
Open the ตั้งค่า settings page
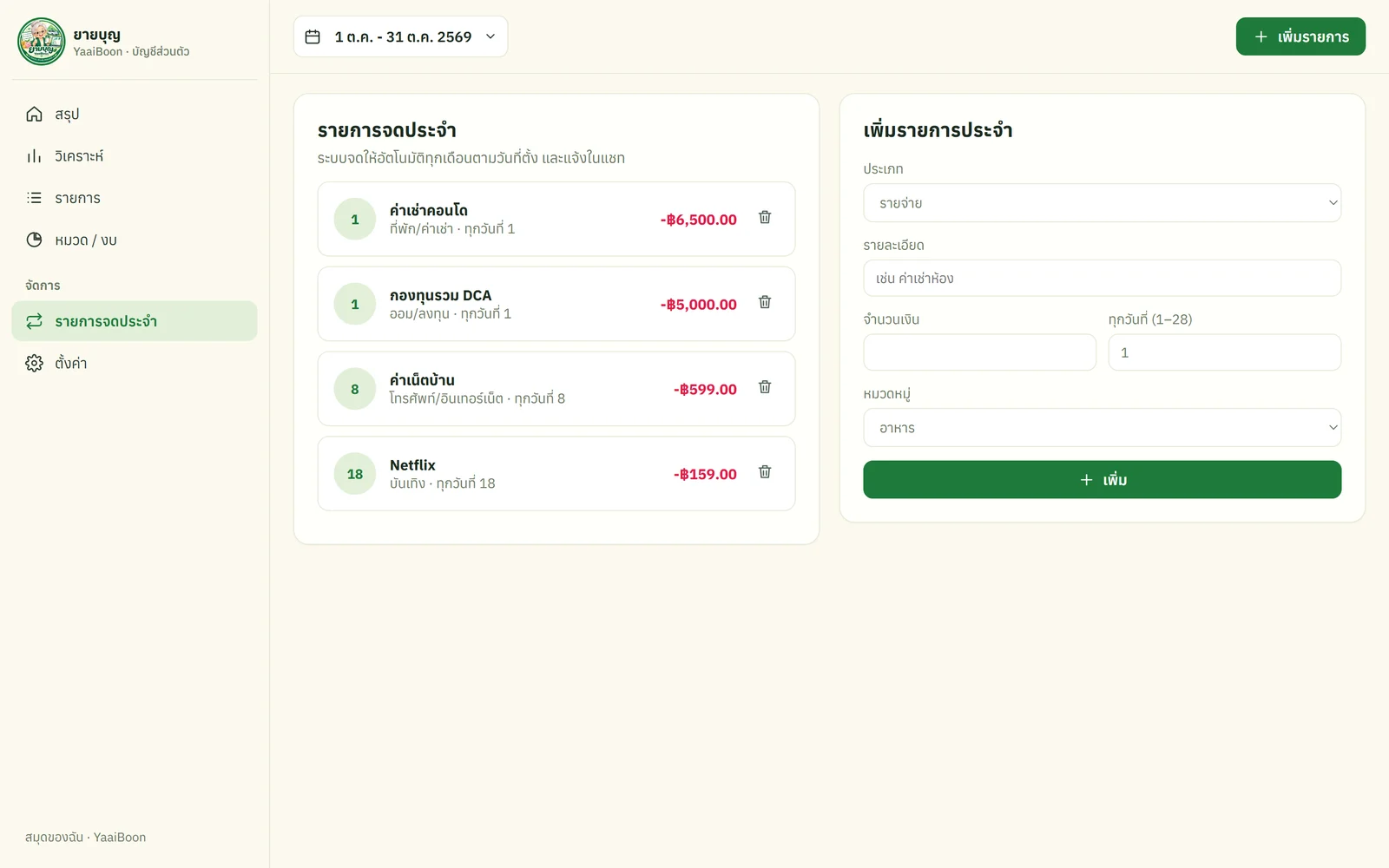pos(135,363)
